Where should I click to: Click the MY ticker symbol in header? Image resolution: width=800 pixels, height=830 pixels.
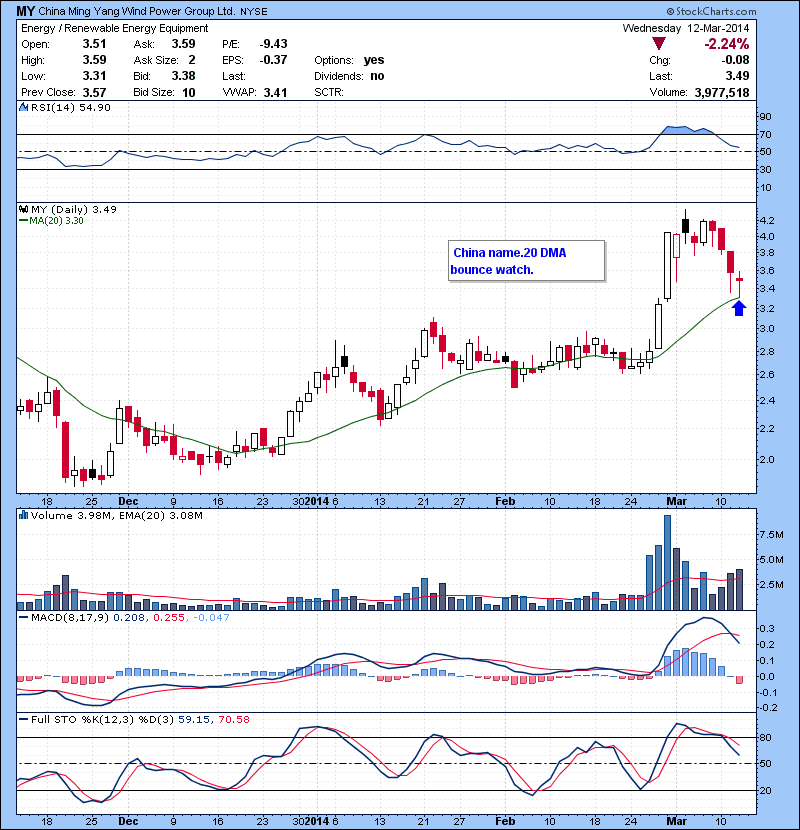[x=25, y=11]
